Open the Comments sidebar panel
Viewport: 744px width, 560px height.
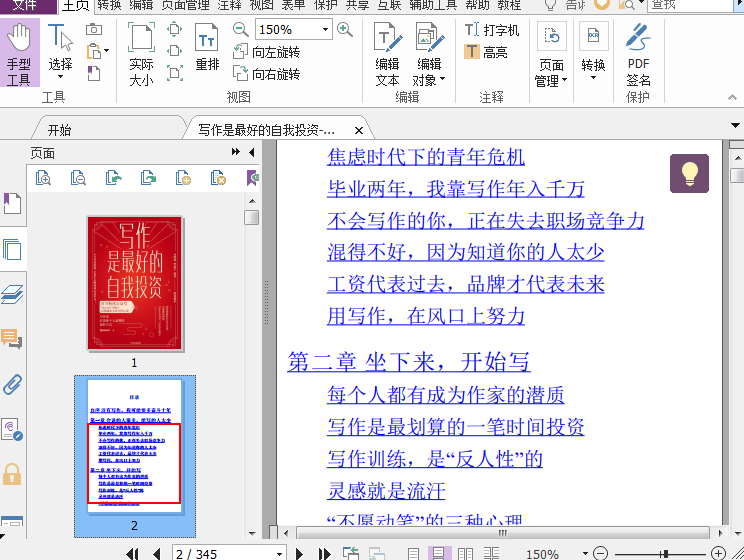12,339
